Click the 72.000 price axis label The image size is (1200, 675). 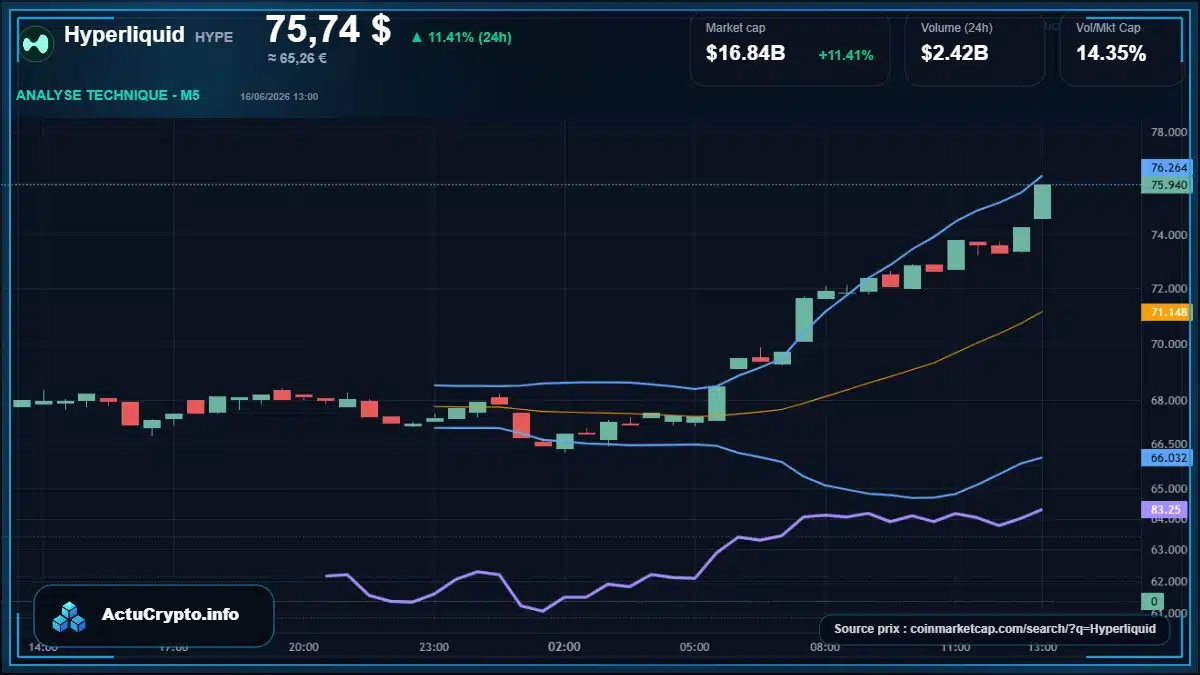pos(1168,289)
